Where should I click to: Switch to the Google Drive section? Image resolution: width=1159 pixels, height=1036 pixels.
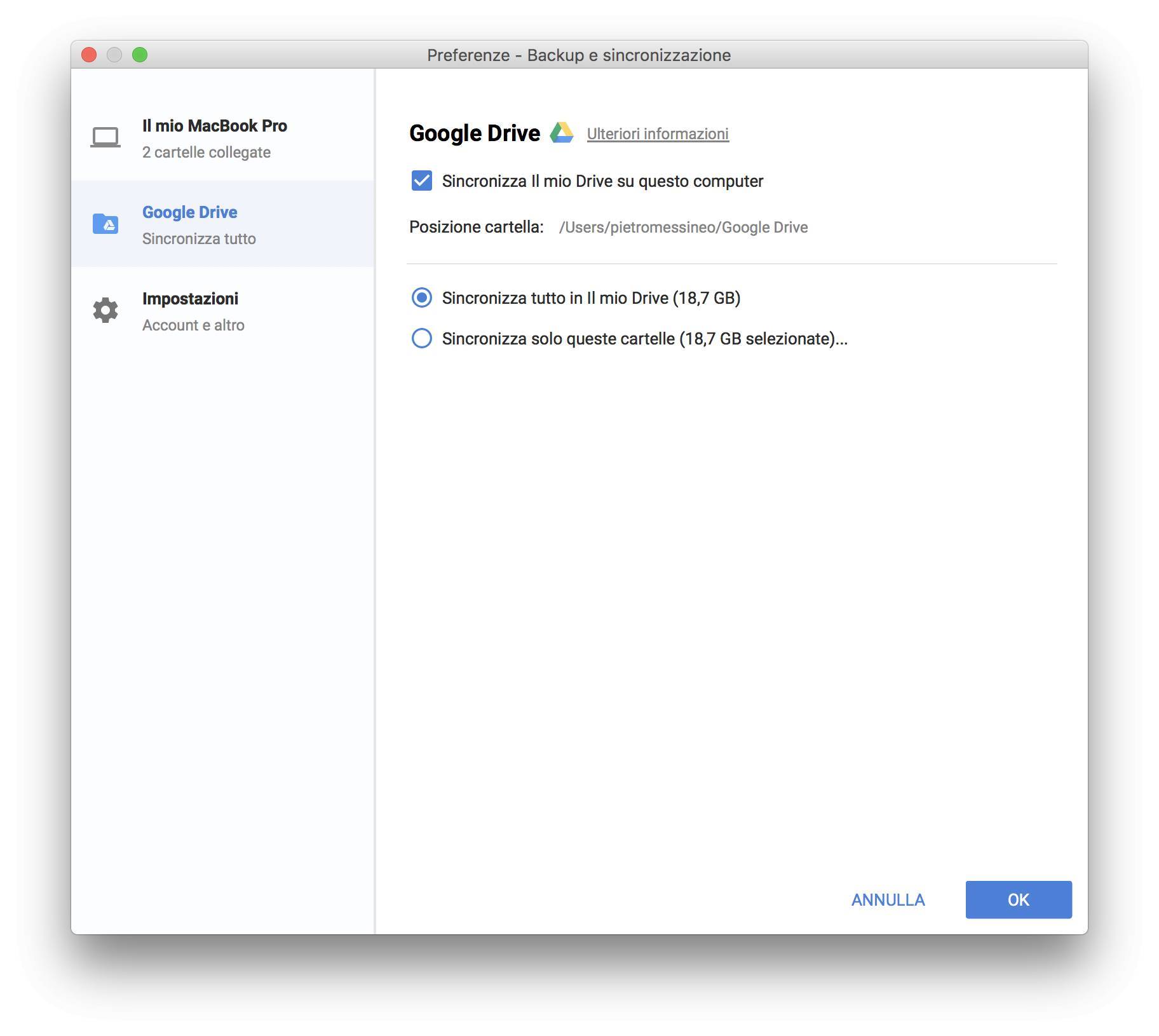pyautogui.click(x=222, y=224)
